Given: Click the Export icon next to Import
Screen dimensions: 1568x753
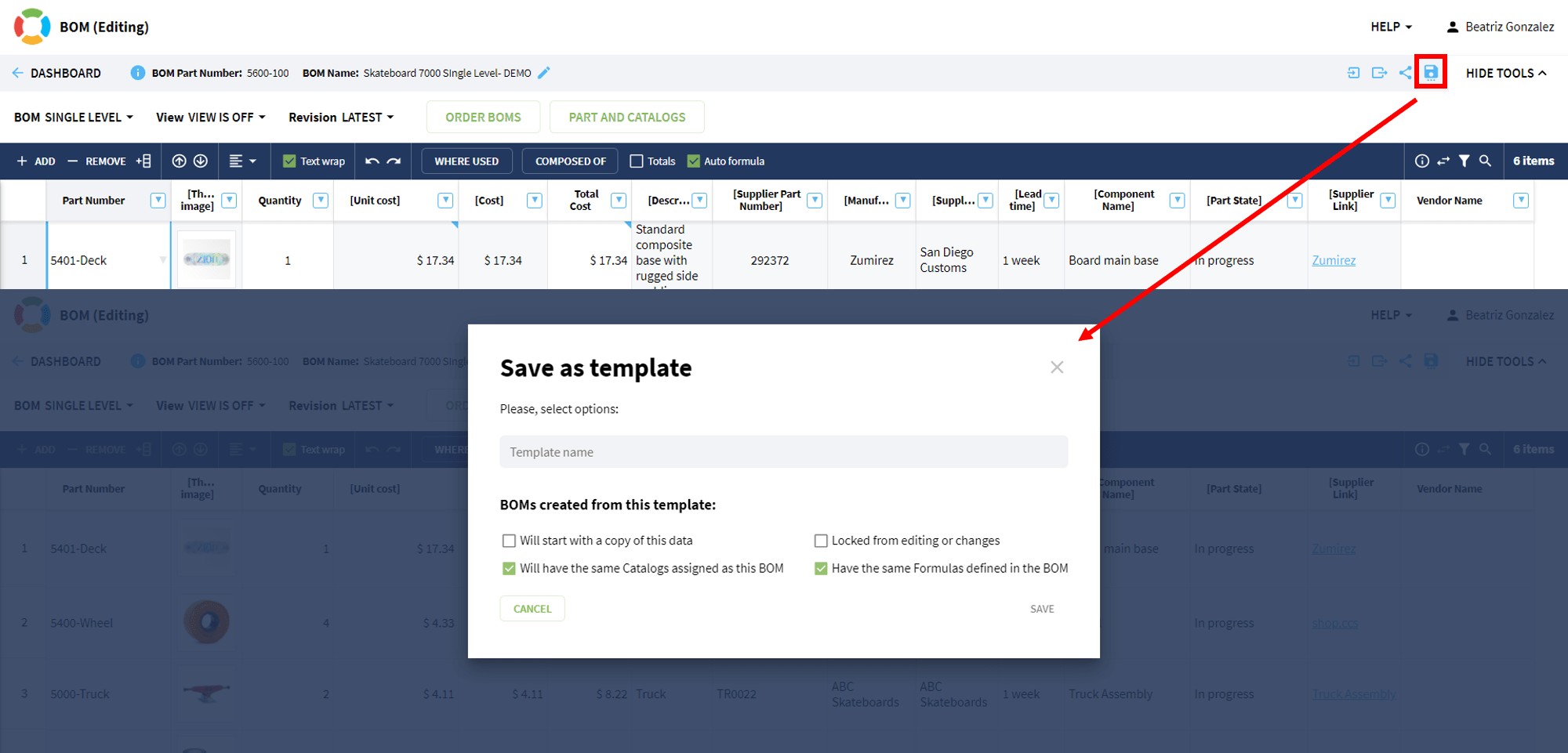Looking at the screenshot, I should pos(1379,73).
